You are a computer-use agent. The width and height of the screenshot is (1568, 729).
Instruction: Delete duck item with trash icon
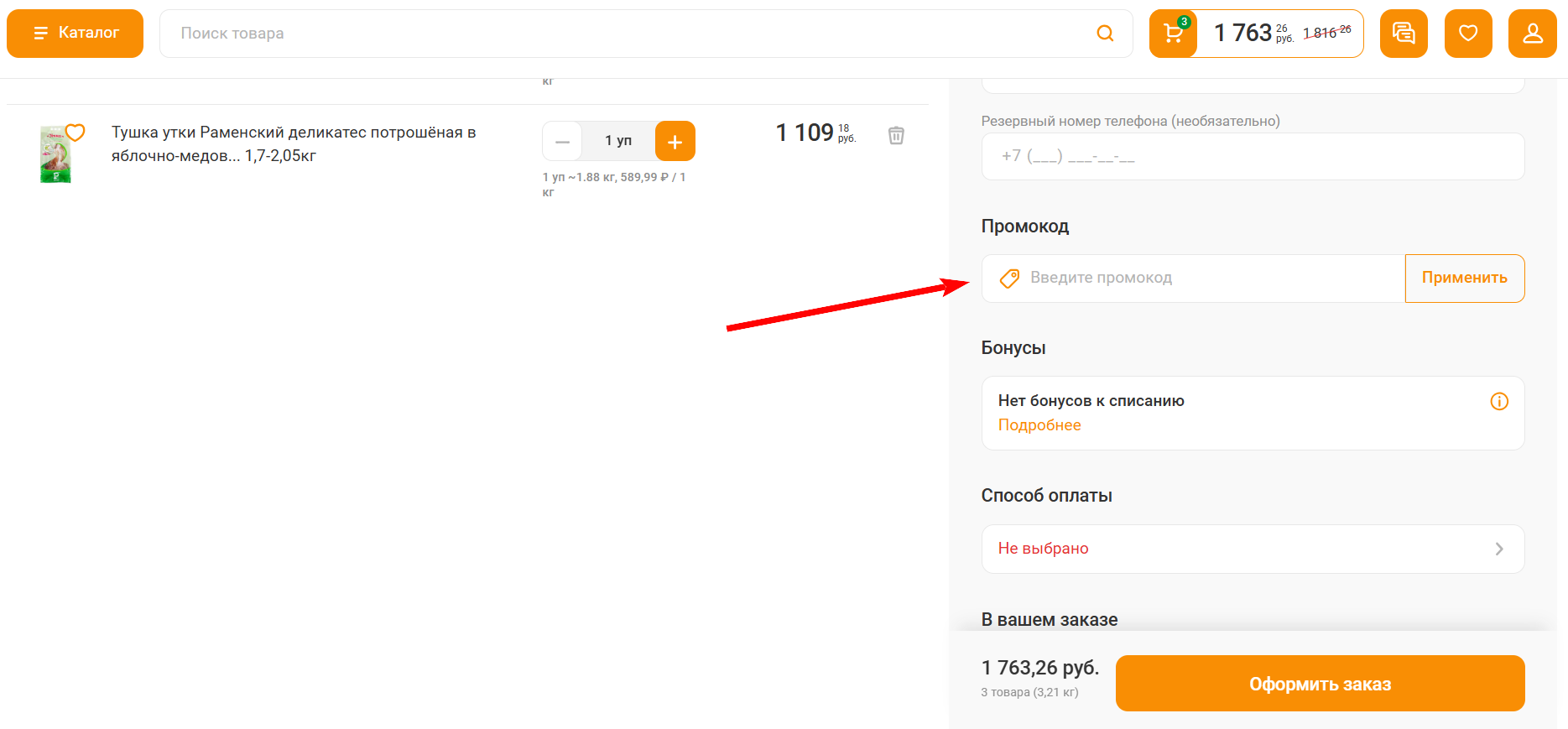896,135
